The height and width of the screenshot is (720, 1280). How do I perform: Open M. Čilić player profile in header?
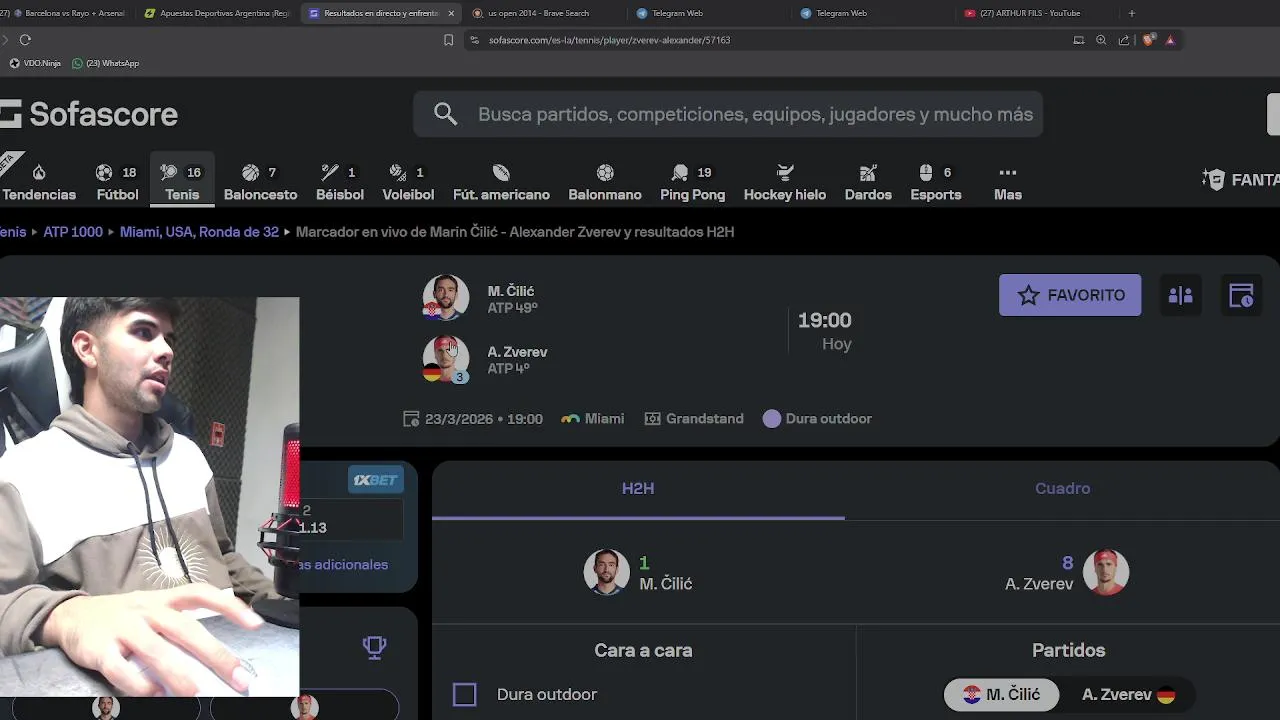[511, 291]
